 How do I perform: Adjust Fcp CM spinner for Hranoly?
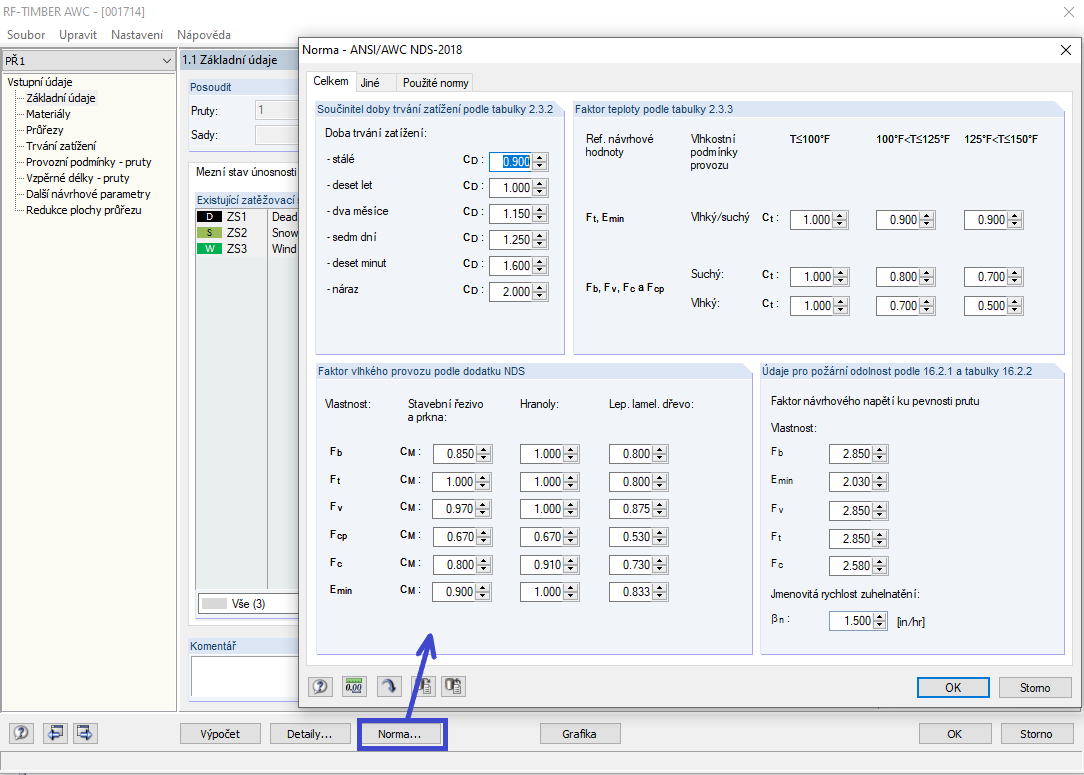tap(571, 536)
